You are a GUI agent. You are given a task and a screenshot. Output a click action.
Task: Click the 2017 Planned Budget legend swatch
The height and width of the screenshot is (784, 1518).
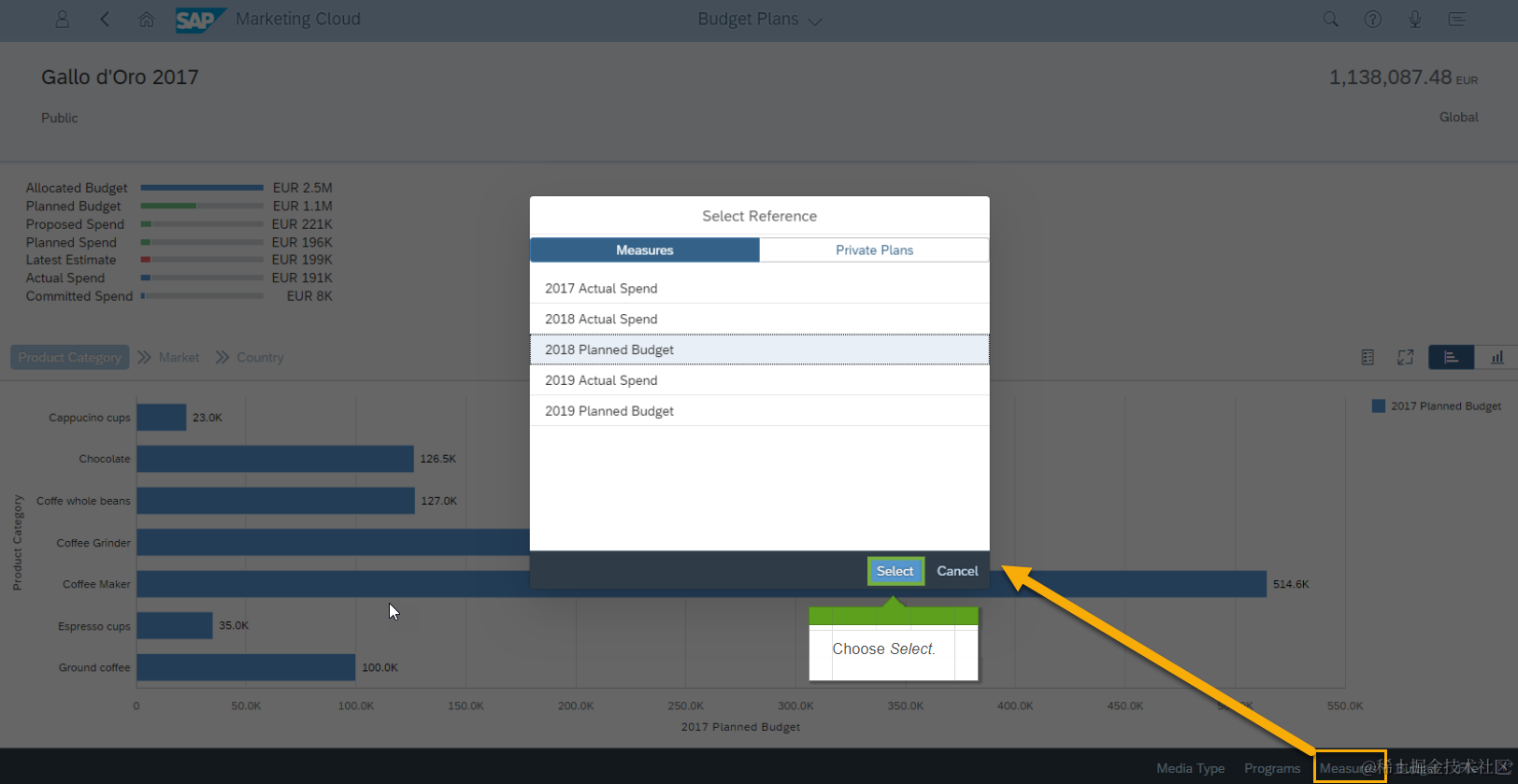(x=1378, y=406)
